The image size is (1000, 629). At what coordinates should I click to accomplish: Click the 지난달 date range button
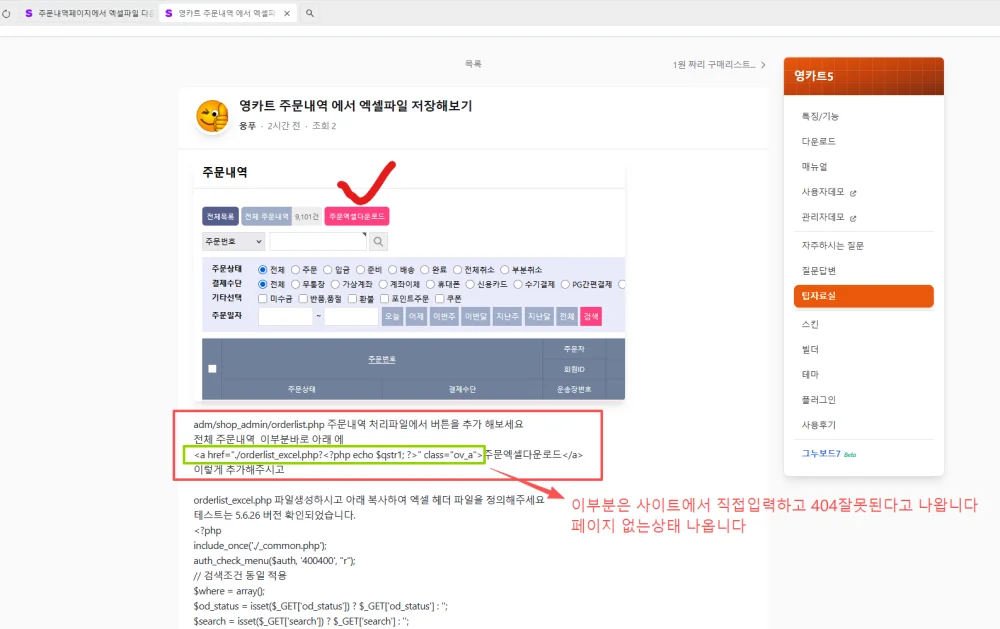click(540, 316)
